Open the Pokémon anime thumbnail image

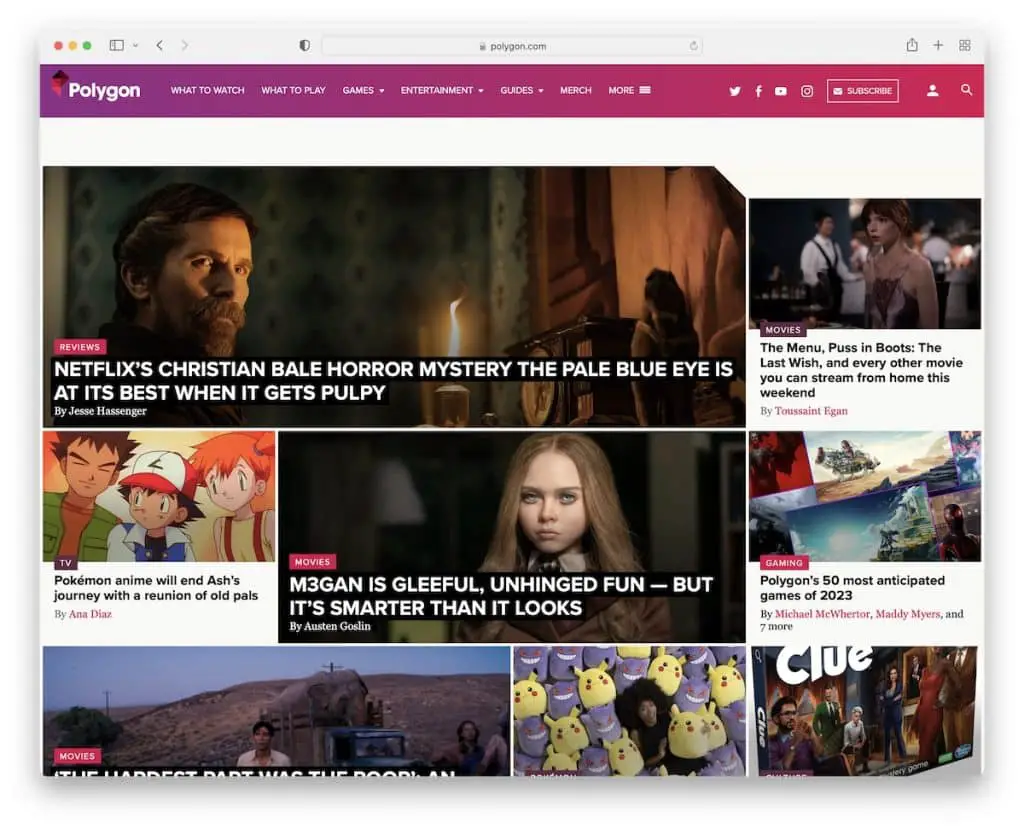(x=159, y=496)
